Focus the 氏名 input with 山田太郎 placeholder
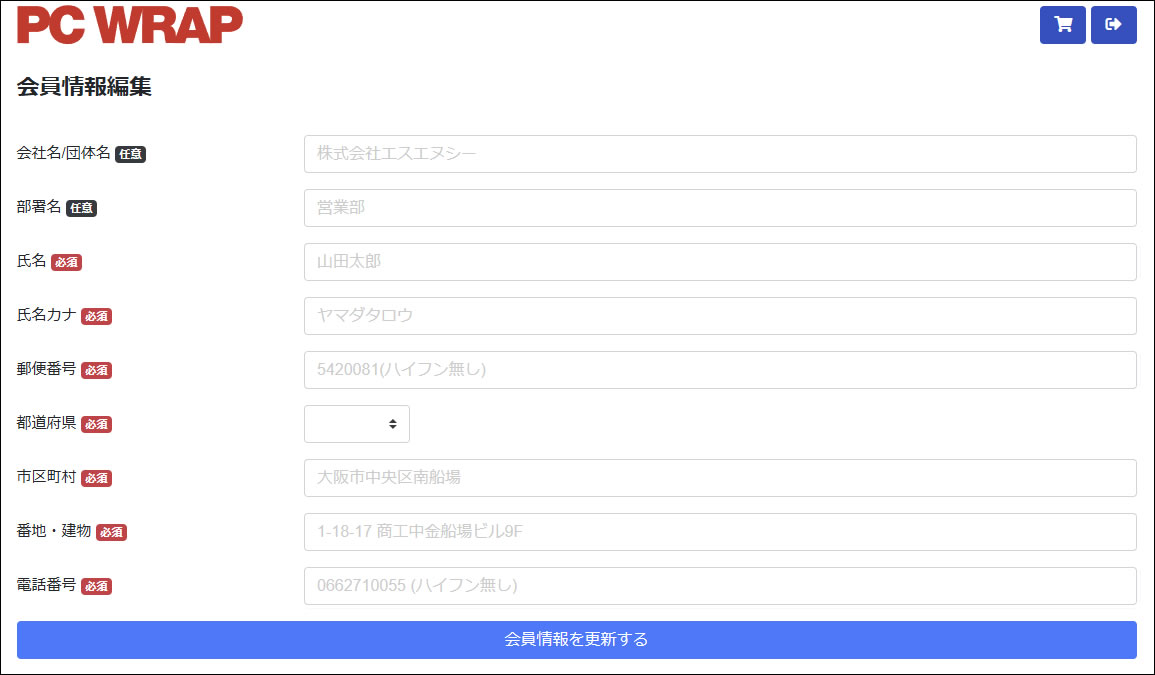This screenshot has width=1155, height=675. point(720,262)
